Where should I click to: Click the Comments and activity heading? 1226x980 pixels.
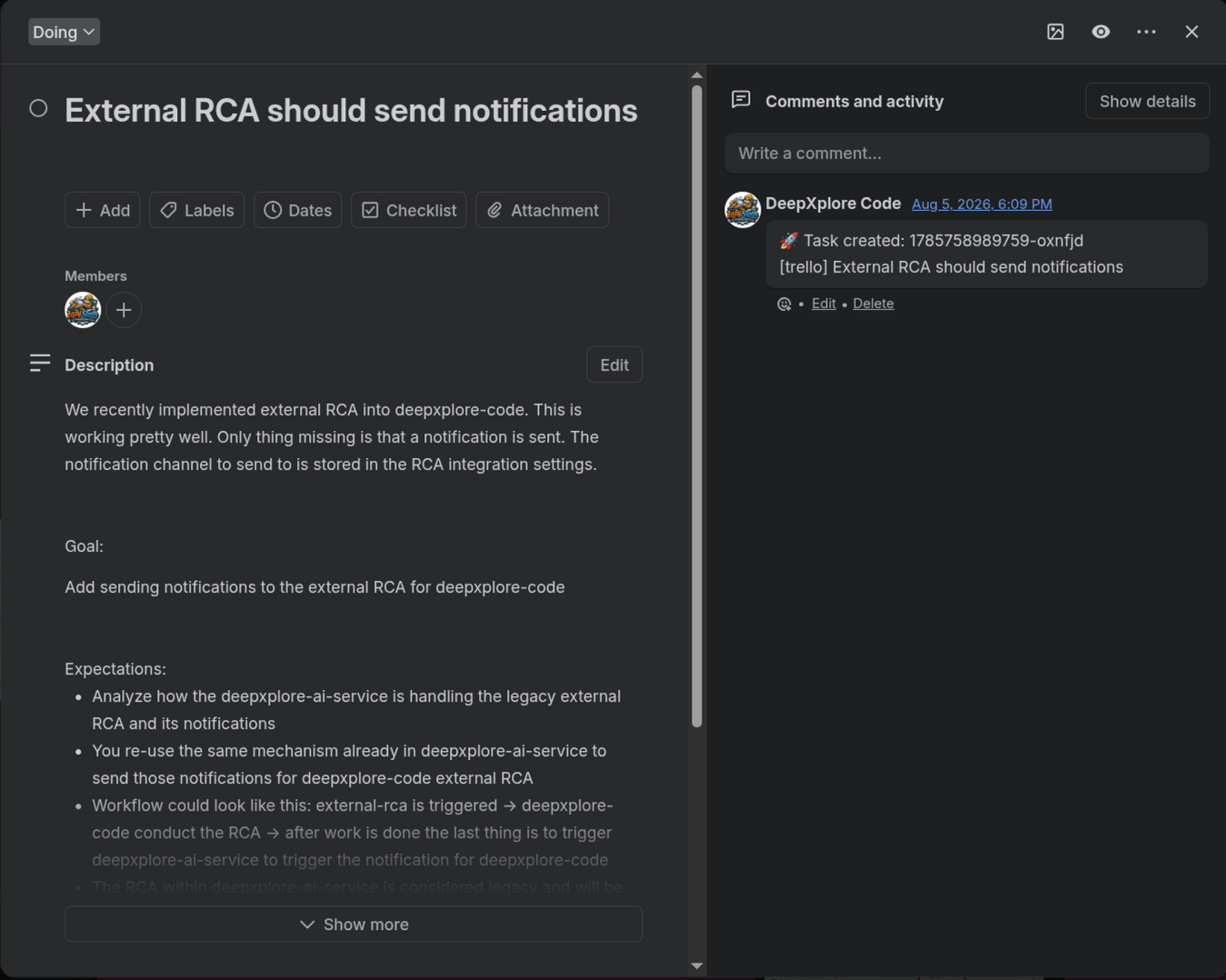click(854, 101)
